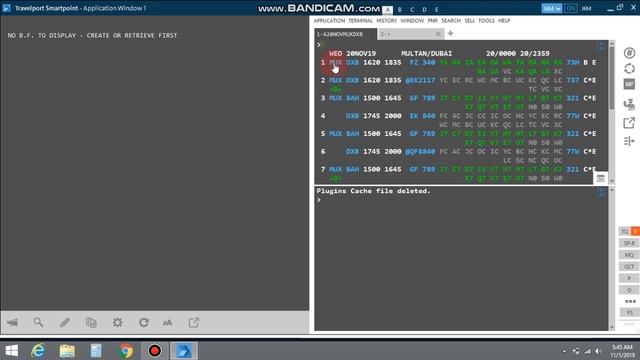Open the HISTORY menu
The width and height of the screenshot is (640, 360).
pyautogui.click(x=387, y=21)
